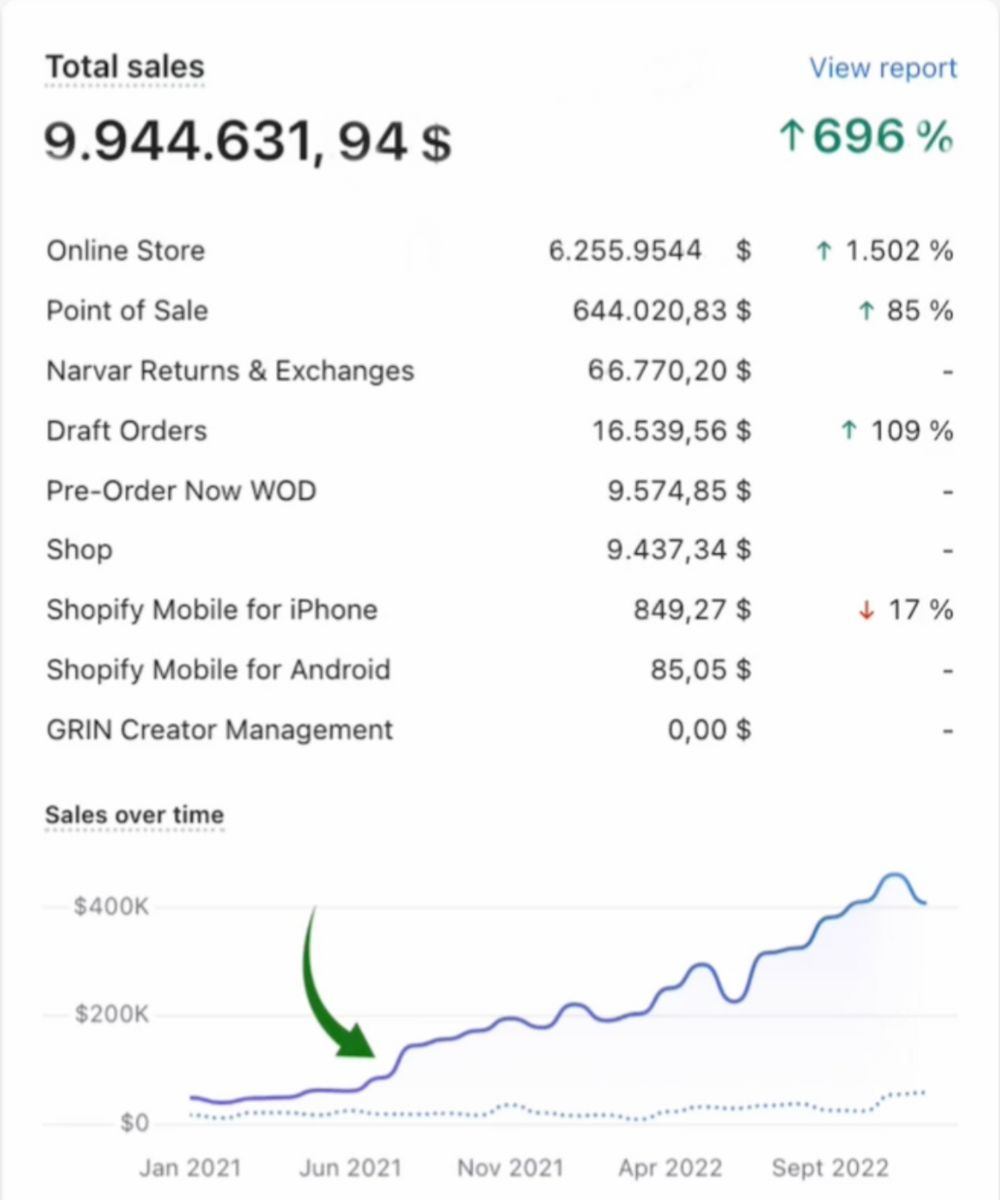Click the 9.944.631,94 $ total amount

point(247,141)
